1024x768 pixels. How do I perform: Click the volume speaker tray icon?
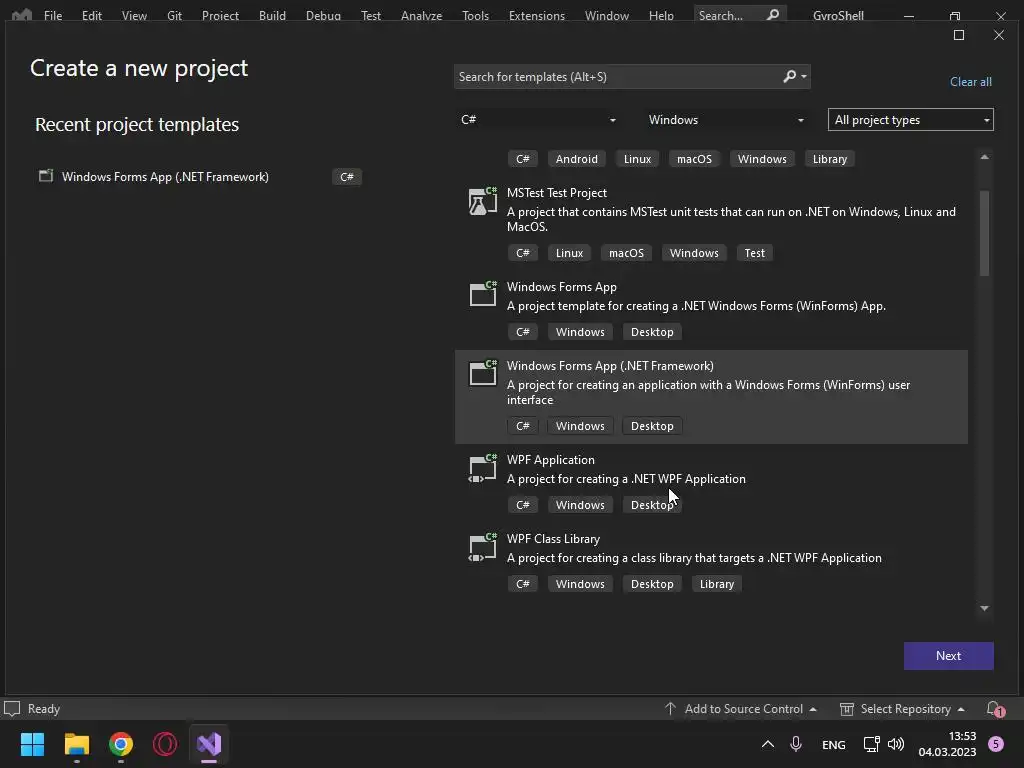[x=896, y=744]
